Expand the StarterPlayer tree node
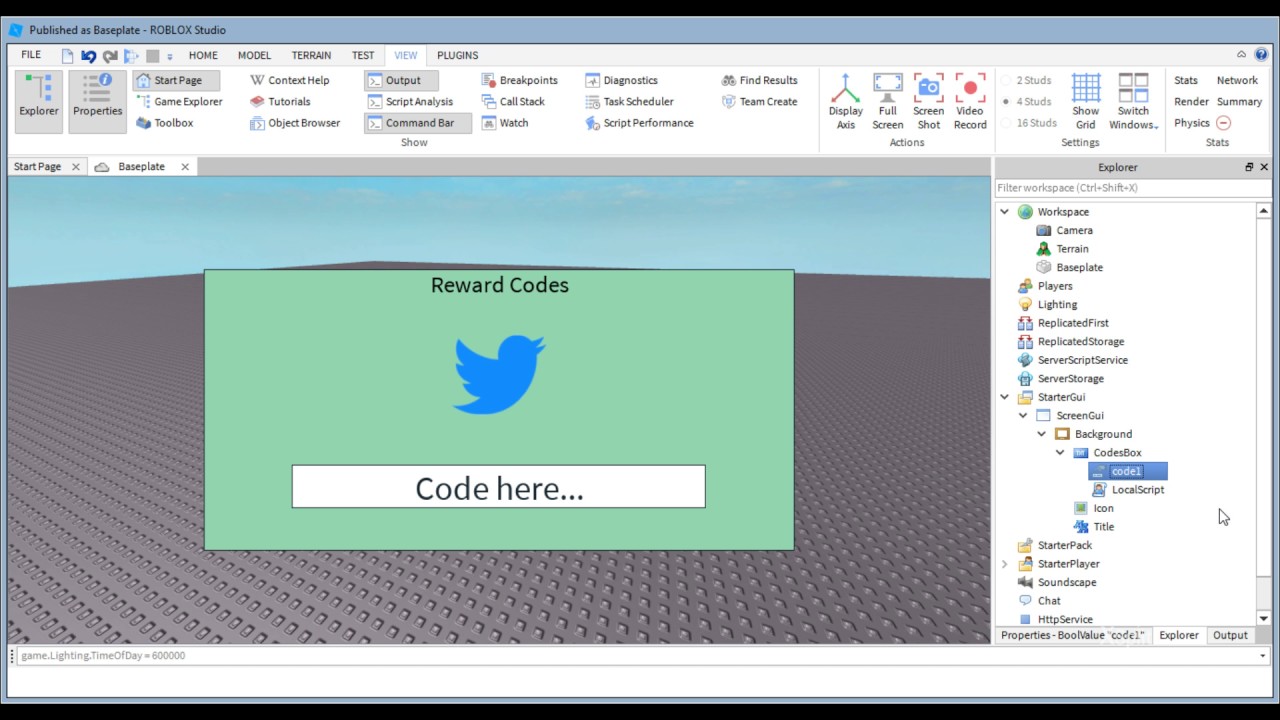Viewport: 1280px width, 720px height. [x=1004, y=564]
